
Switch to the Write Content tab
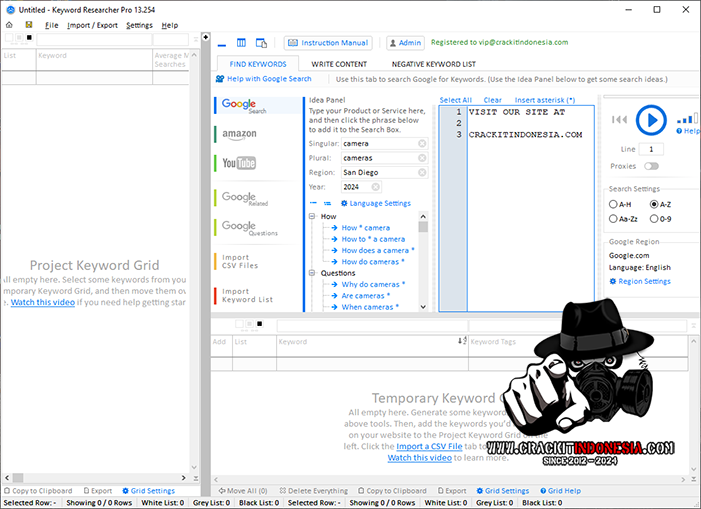(338, 64)
